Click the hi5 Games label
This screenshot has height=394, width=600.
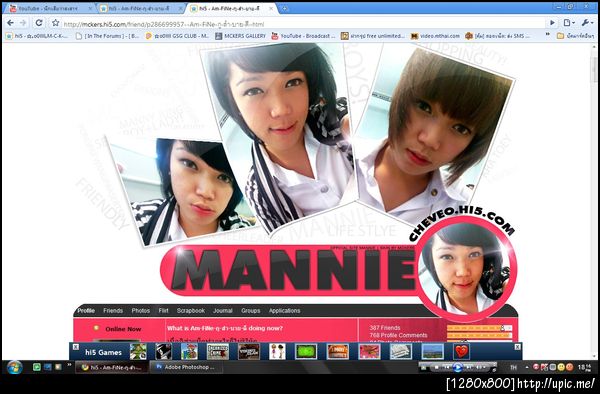[x=103, y=352]
